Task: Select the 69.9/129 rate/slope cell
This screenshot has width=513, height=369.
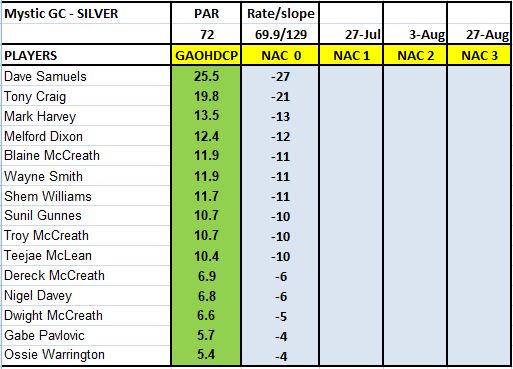Action: click(x=280, y=34)
